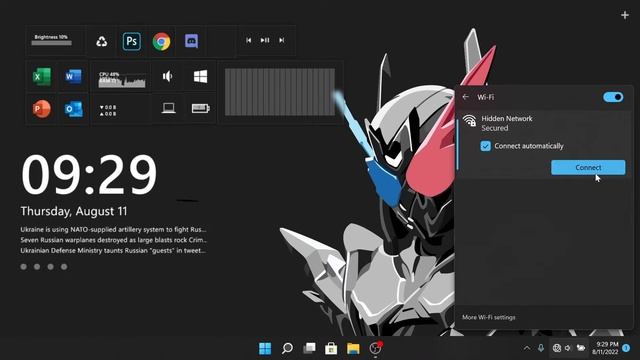Image resolution: width=640 pixels, height=360 pixels.
Task: Click the plus icon at top right
Action: tap(624, 16)
